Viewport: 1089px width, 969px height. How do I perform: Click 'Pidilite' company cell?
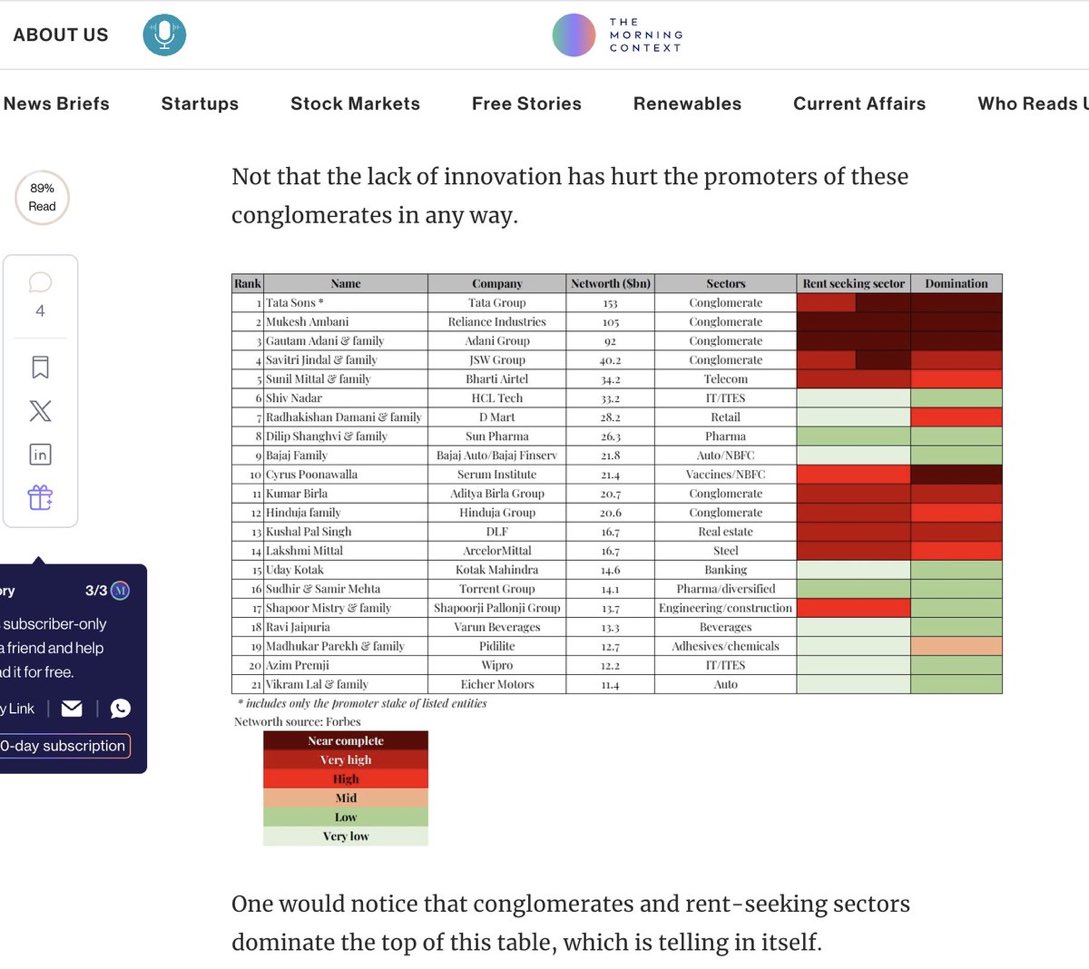click(x=497, y=646)
